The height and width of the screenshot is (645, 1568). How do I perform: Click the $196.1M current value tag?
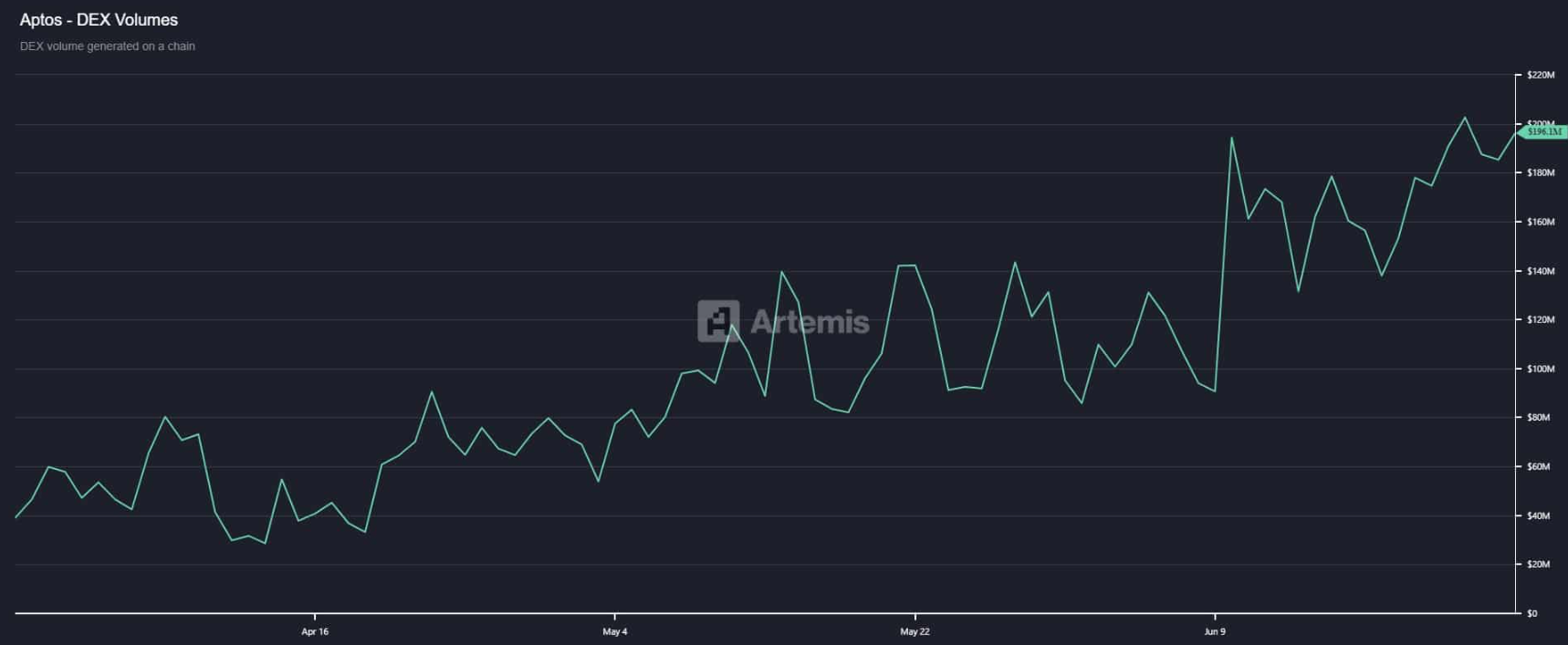click(1543, 132)
